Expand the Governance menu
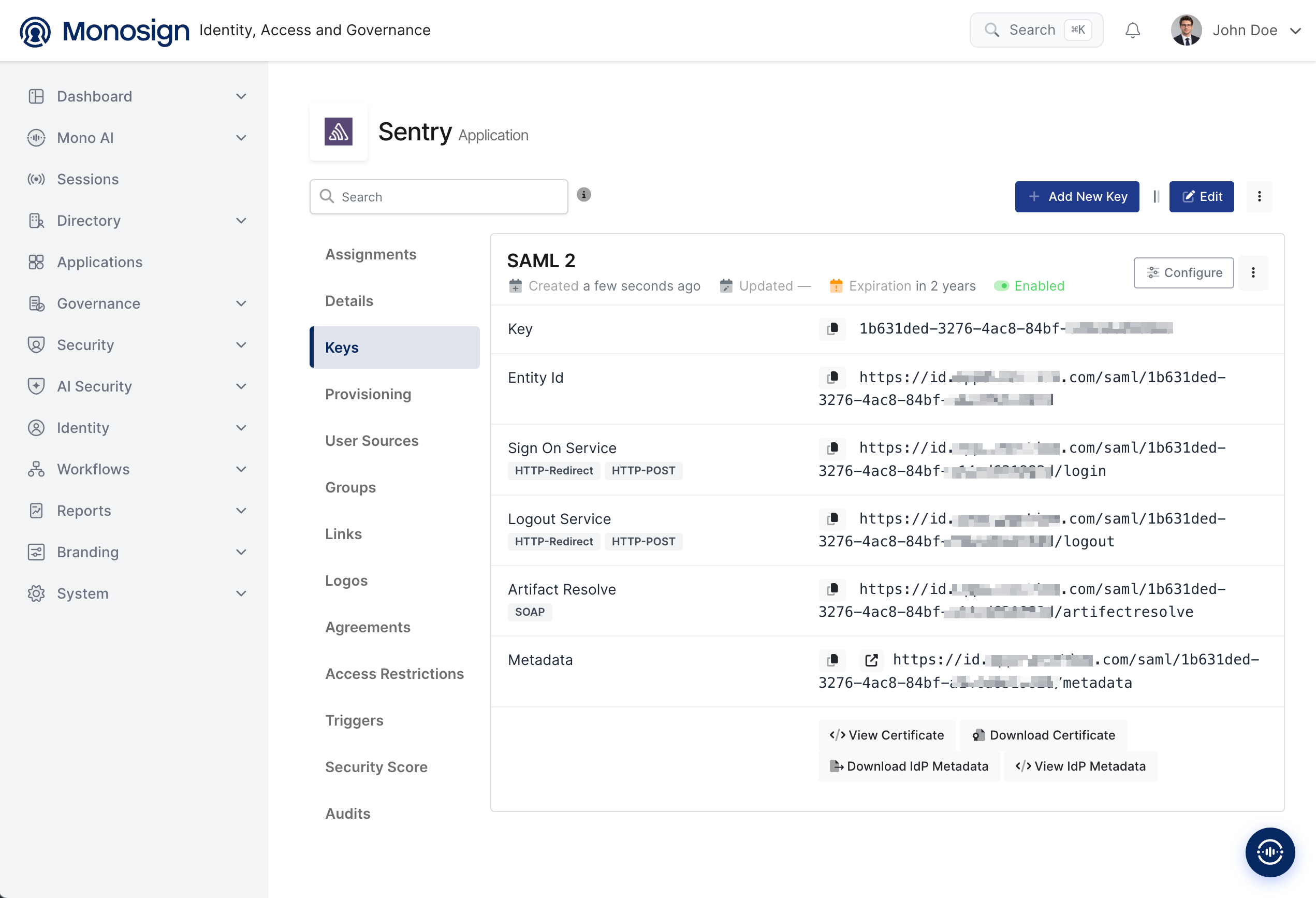The height and width of the screenshot is (898, 1316). point(138,303)
